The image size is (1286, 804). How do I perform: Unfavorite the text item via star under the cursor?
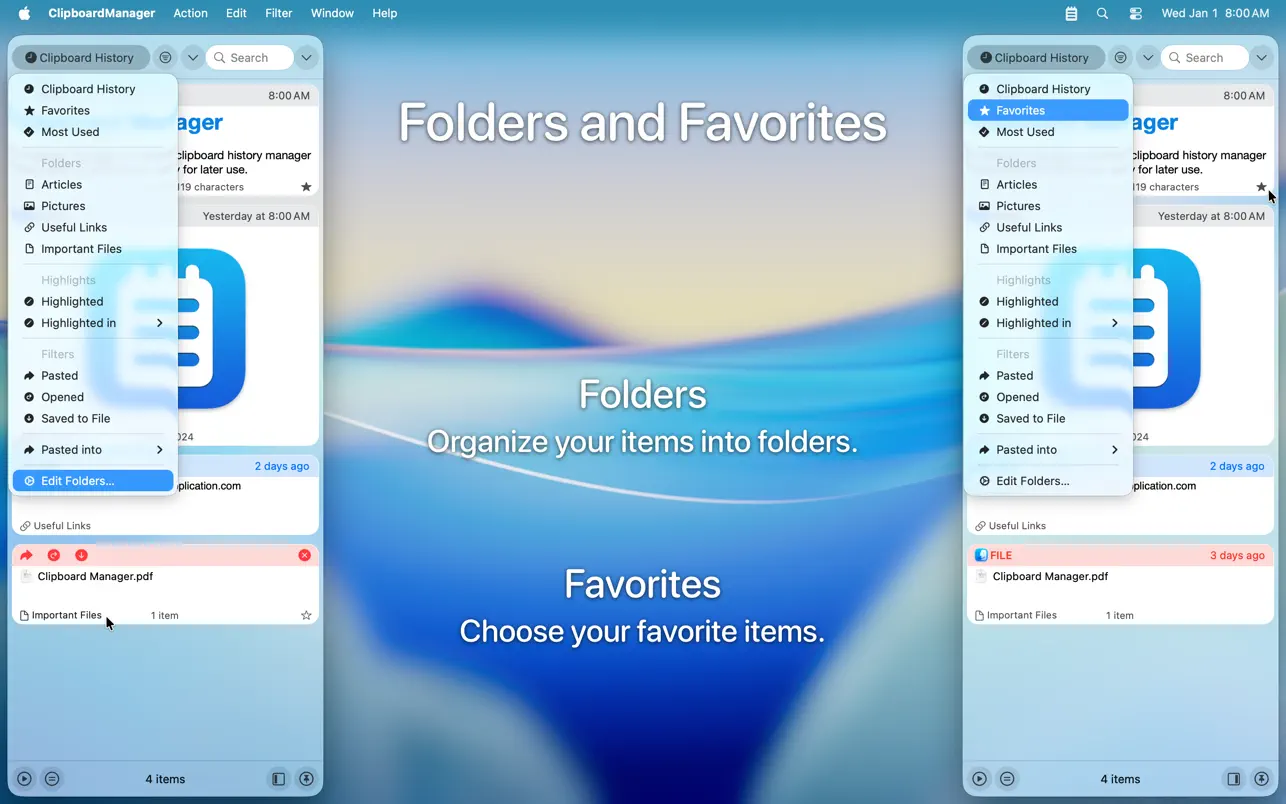[x=1261, y=187]
